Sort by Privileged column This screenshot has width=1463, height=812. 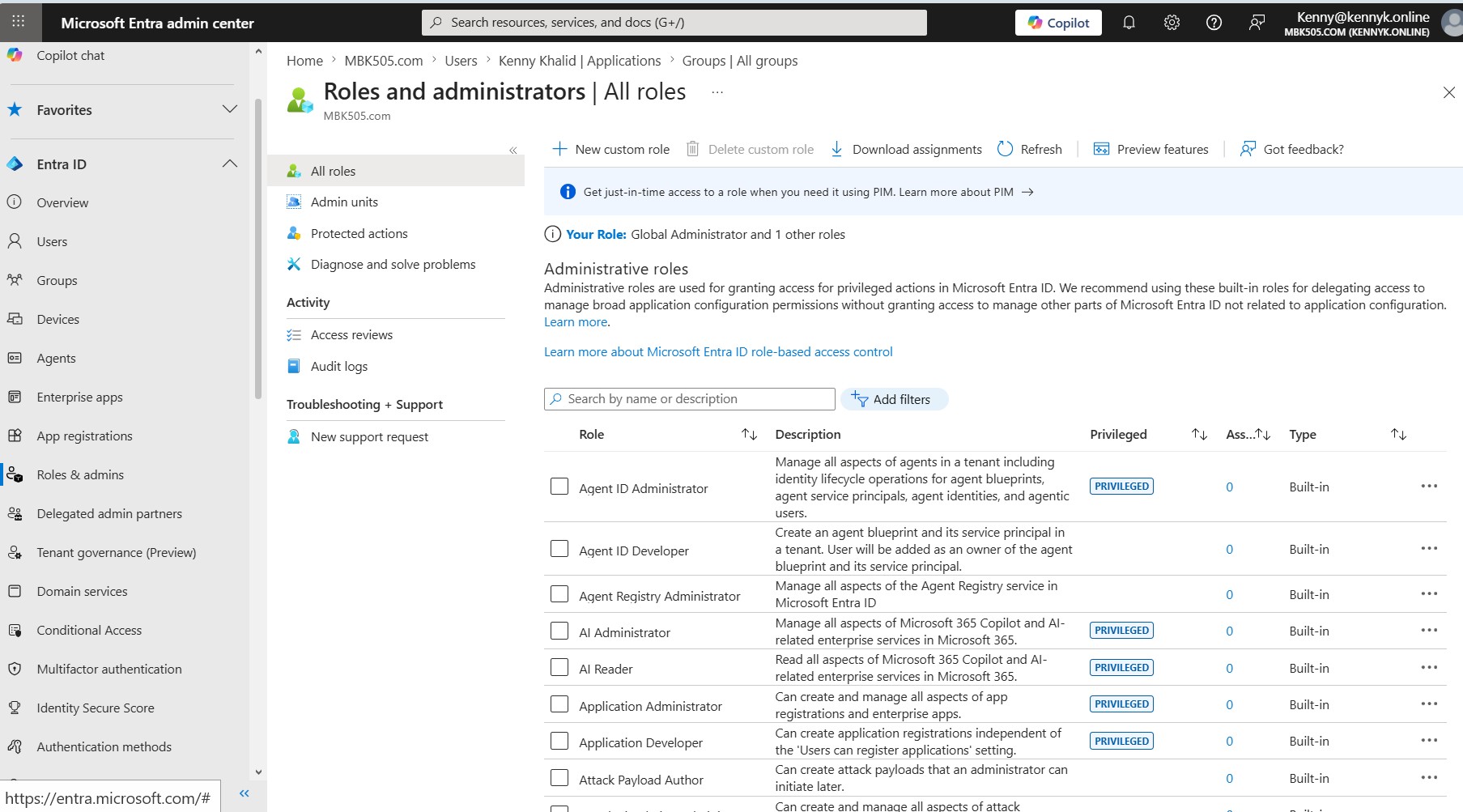tap(1199, 435)
